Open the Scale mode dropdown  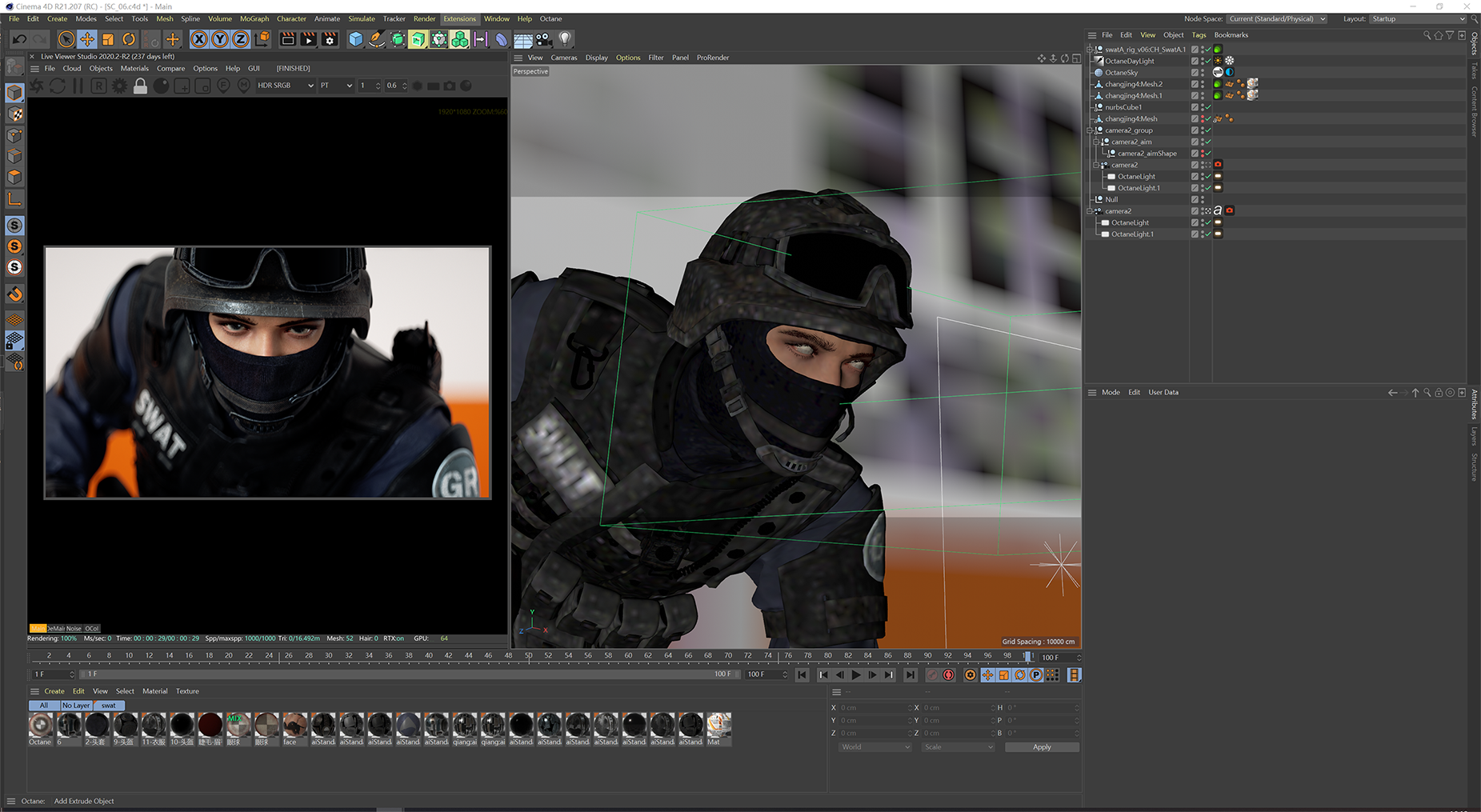point(958,747)
